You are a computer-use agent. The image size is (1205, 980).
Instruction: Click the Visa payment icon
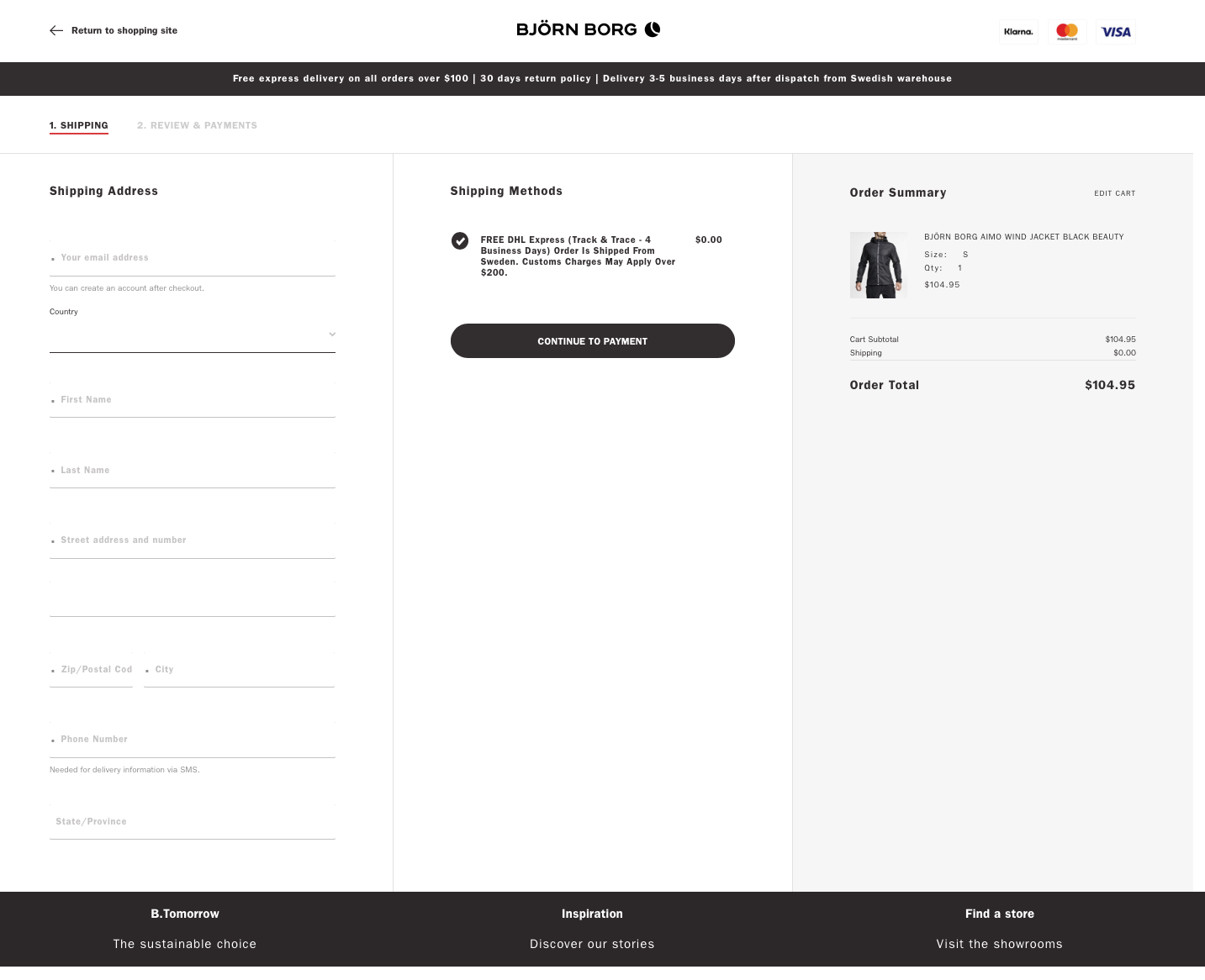pyautogui.click(x=1116, y=32)
